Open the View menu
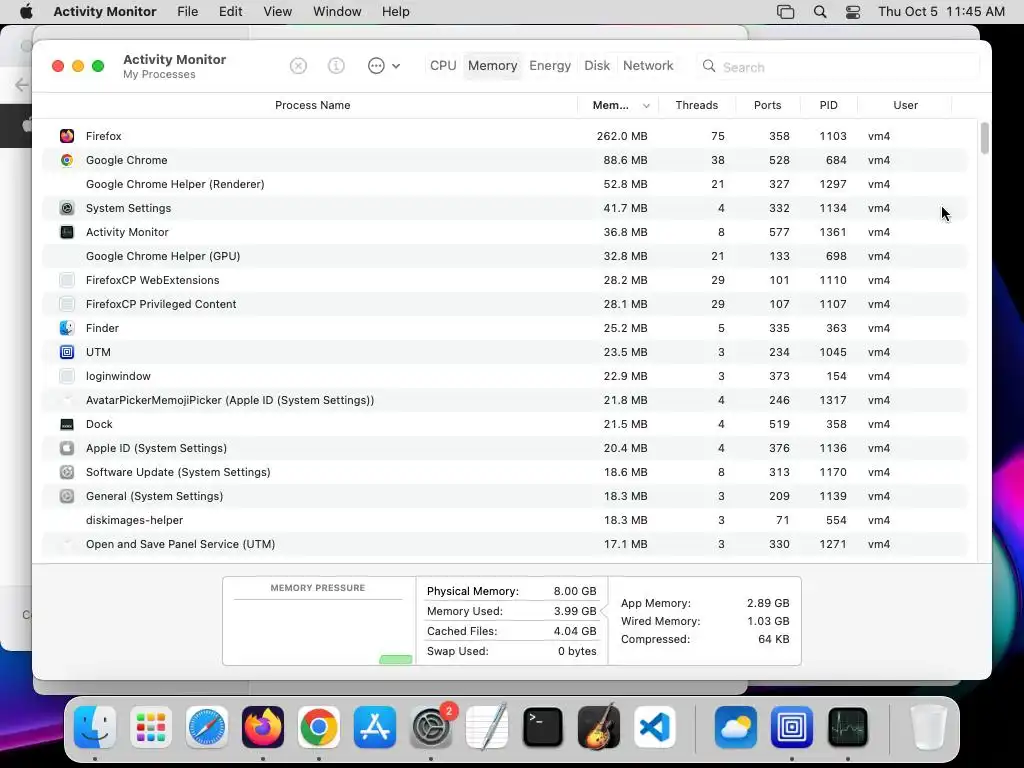The image size is (1024, 768). 278,12
